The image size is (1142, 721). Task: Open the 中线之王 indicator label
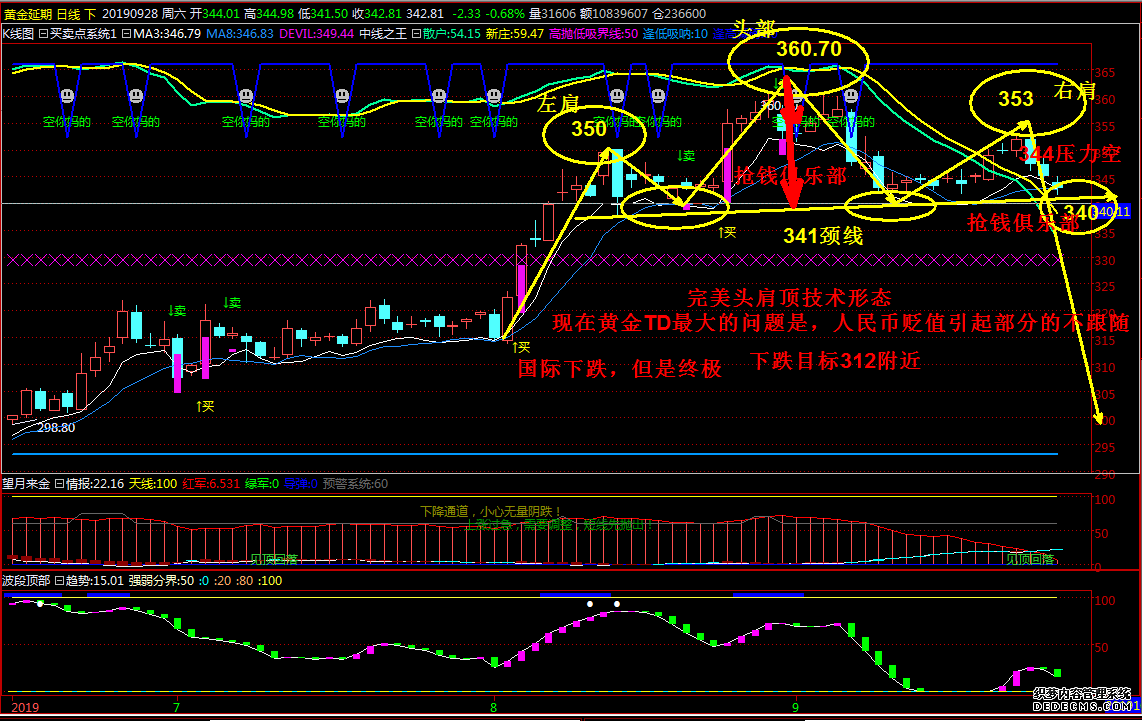point(383,34)
